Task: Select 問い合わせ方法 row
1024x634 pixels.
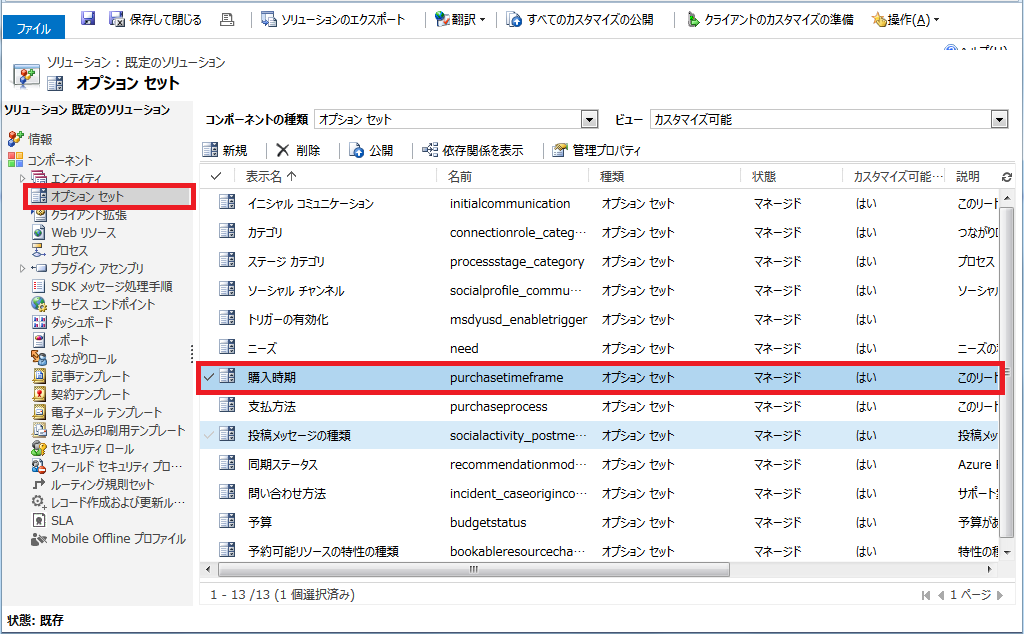Action: [x=600, y=494]
